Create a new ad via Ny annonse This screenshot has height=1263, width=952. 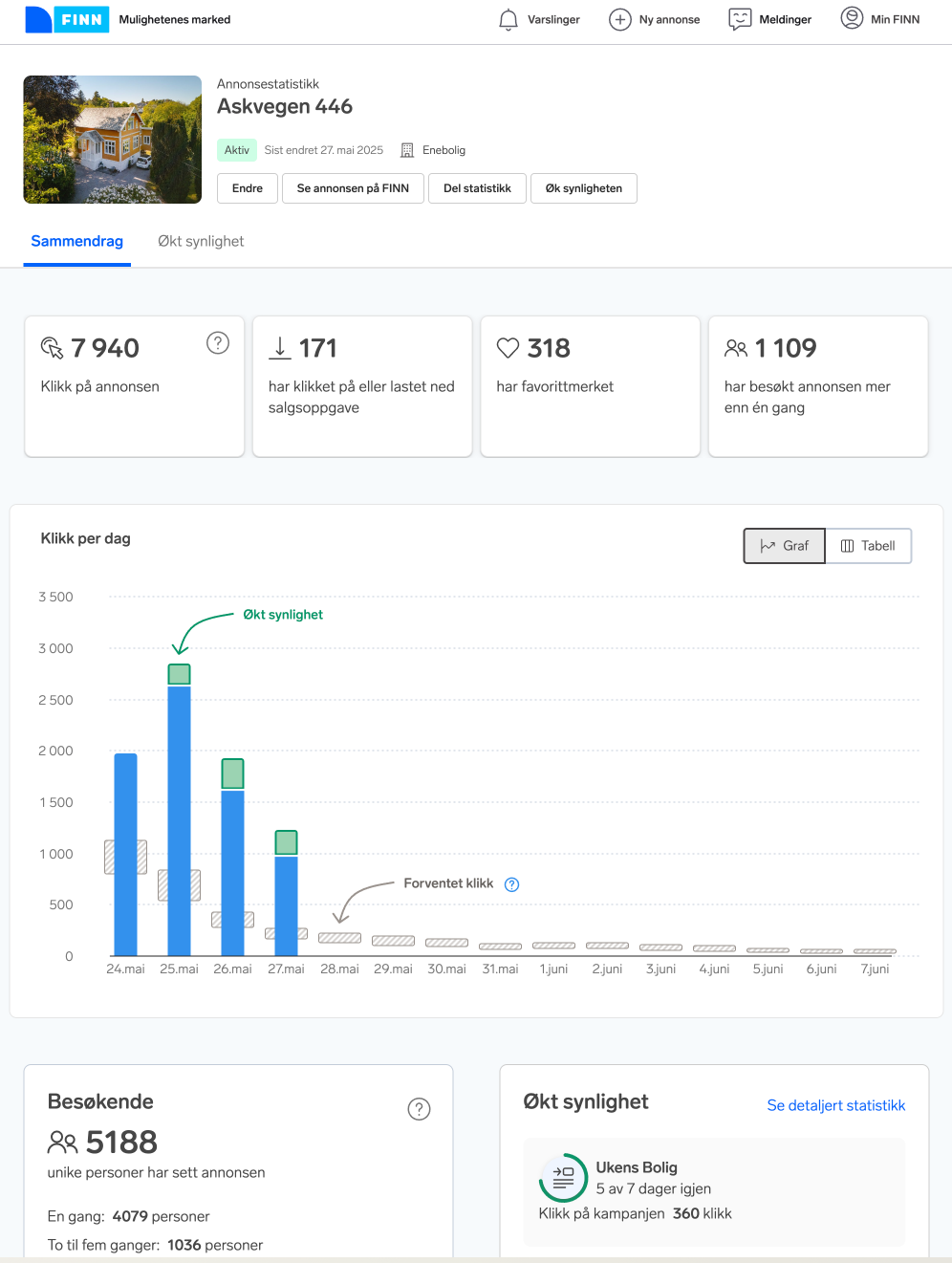655,19
